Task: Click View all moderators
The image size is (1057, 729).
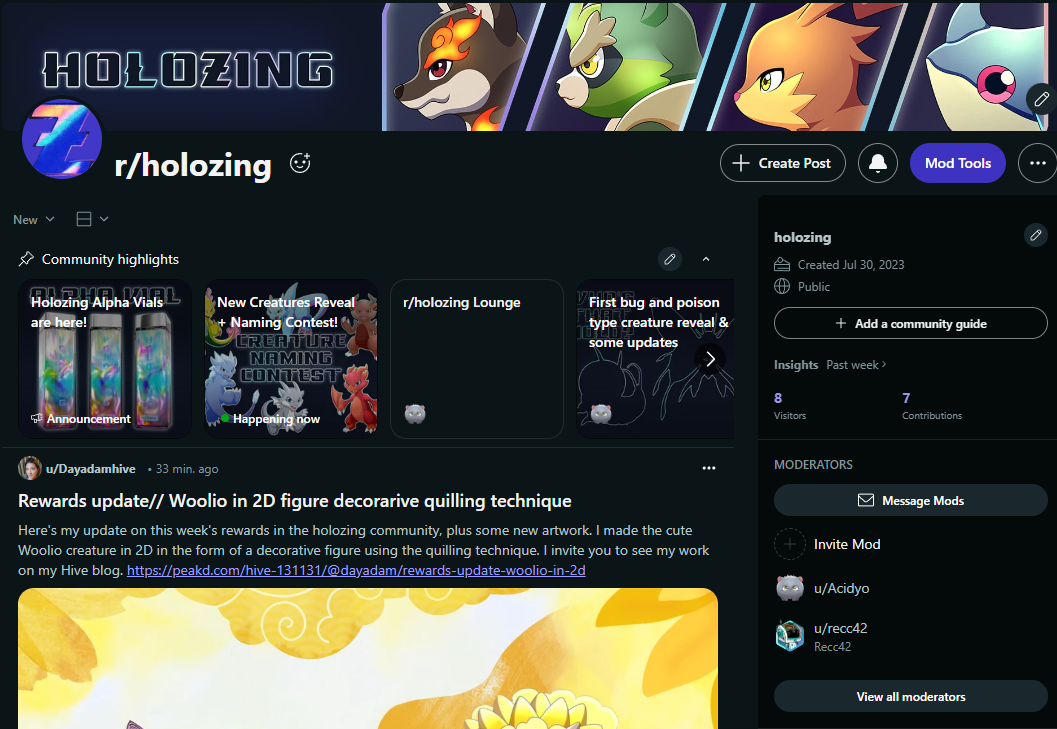Action: click(911, 697)
